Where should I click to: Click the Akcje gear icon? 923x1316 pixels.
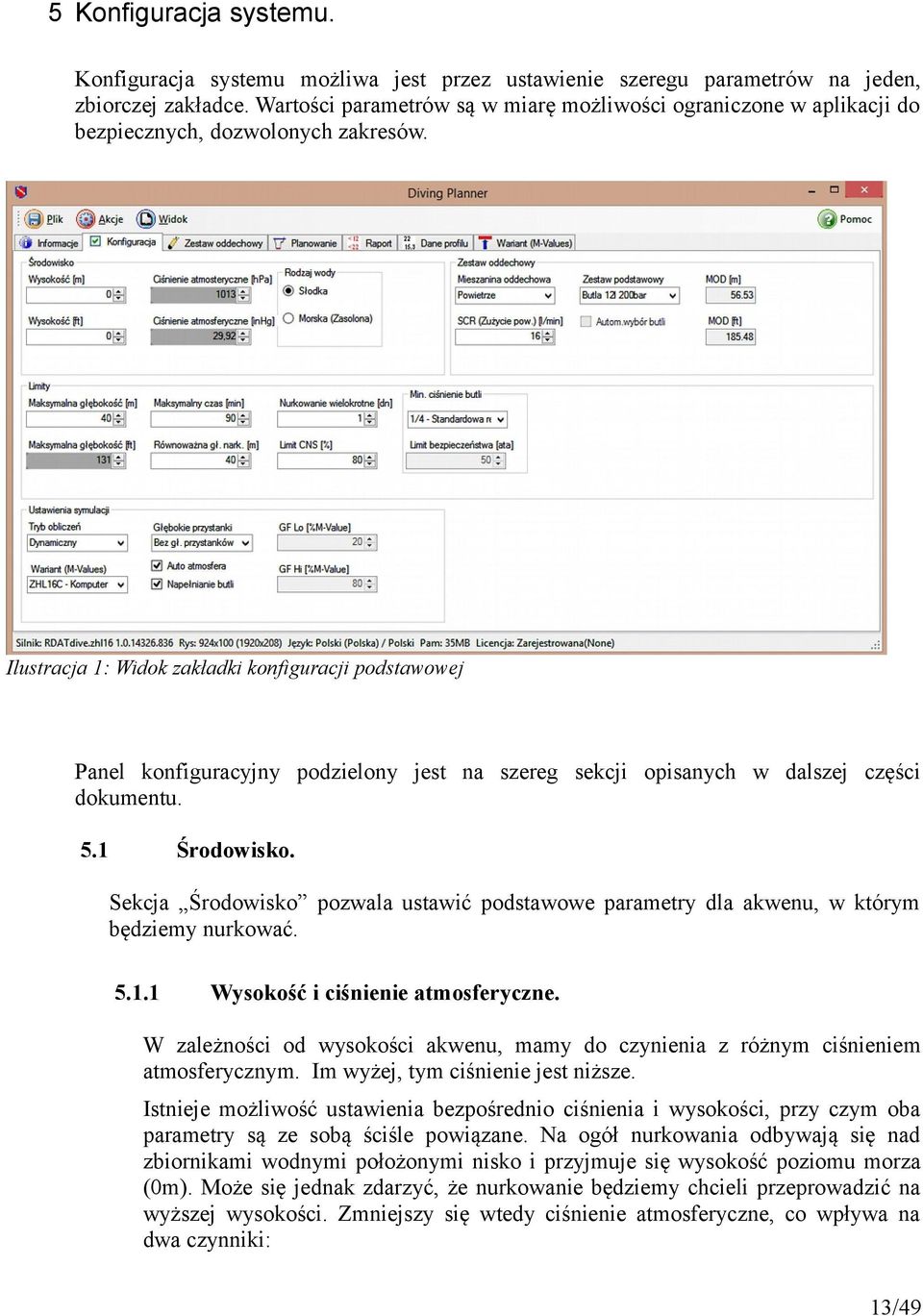pyautogui.click(x=87, y=219)
